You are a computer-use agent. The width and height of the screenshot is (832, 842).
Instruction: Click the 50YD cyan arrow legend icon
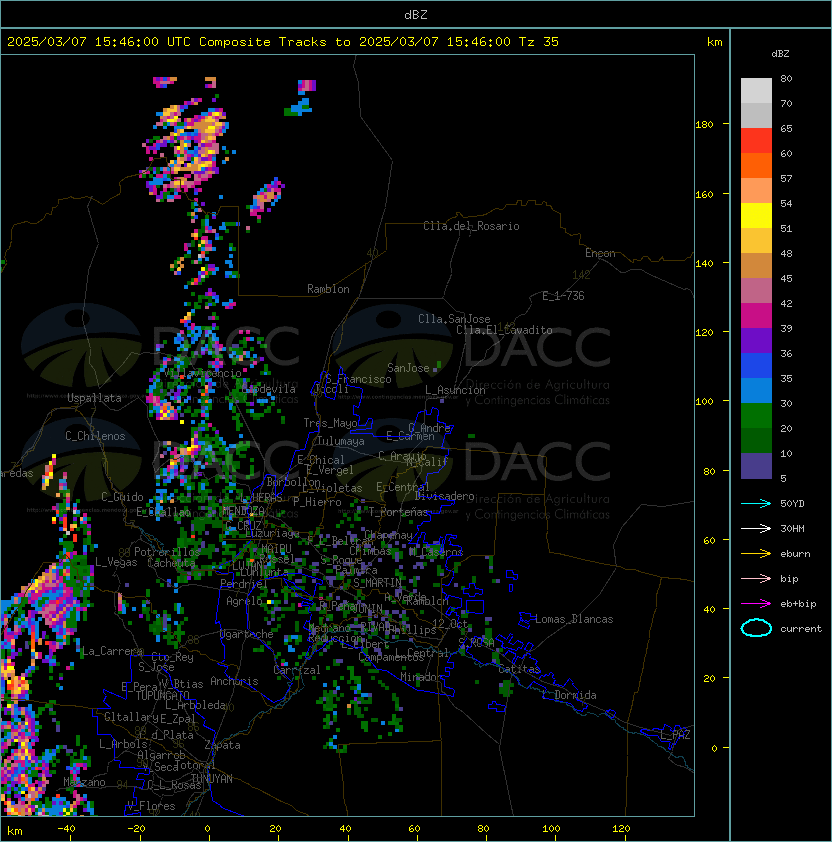(756, 503)
